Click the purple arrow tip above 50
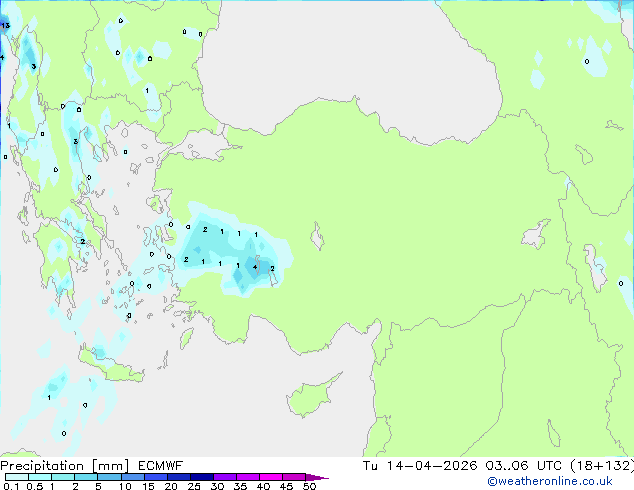This screenshot has width=634, height=490. 317,477
